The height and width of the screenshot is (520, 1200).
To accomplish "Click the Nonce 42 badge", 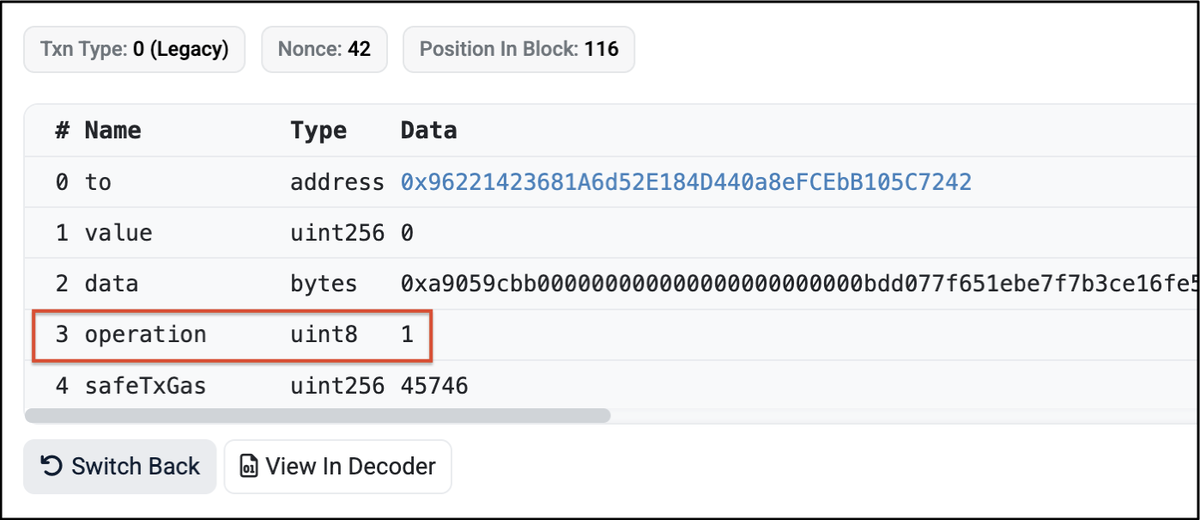I will coord(326,49).
